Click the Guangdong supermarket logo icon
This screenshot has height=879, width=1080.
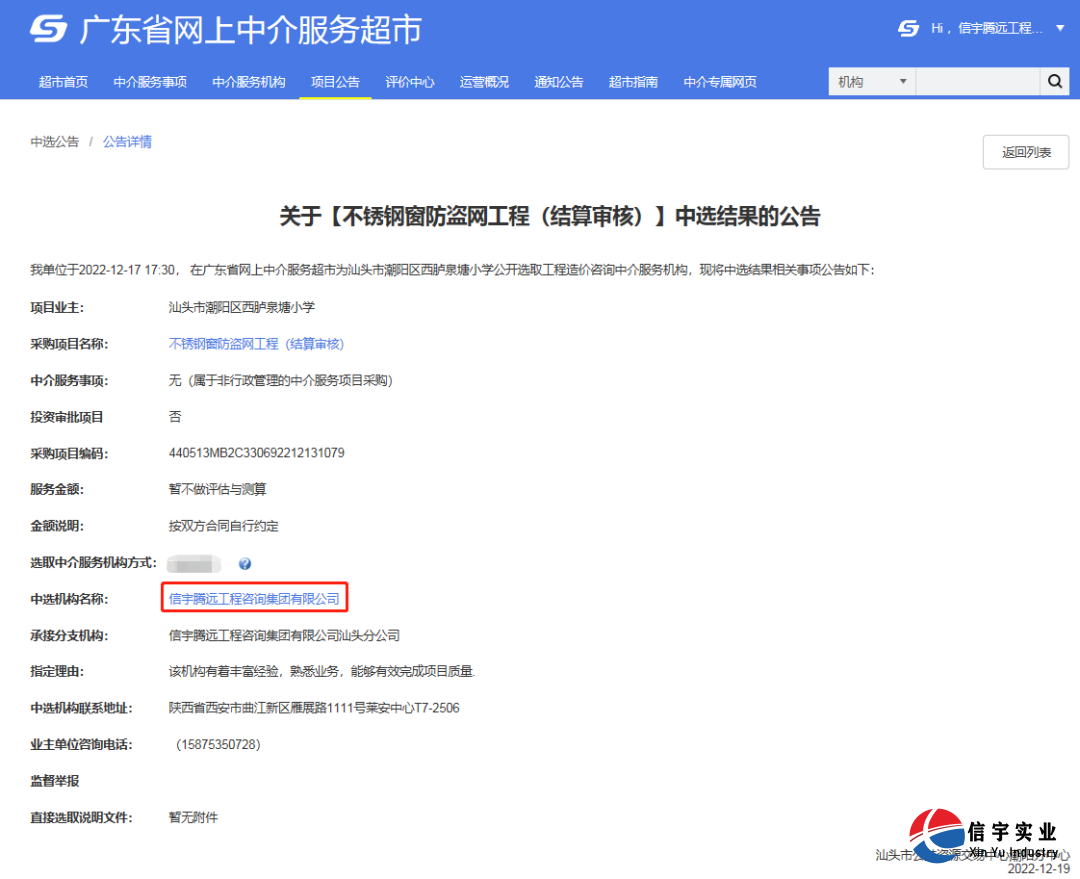click(47, 29)
